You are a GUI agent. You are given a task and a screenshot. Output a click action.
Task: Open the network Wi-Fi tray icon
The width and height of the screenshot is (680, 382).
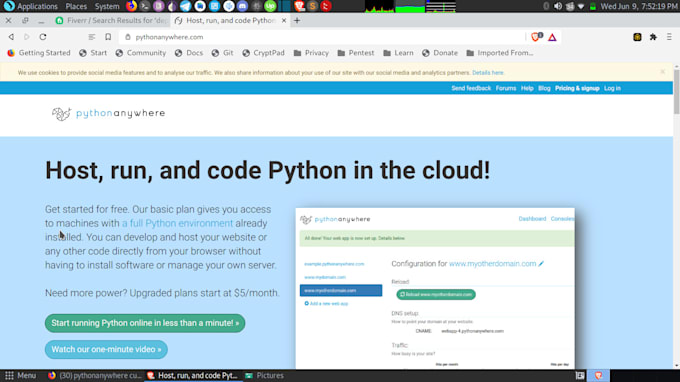581,6
